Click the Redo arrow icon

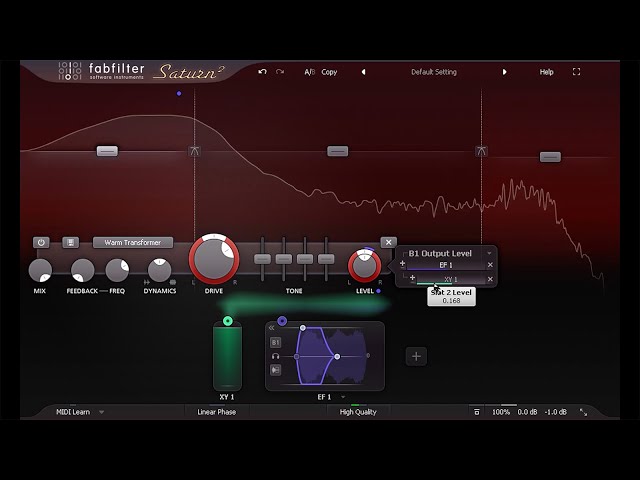(x=280, y=72)
